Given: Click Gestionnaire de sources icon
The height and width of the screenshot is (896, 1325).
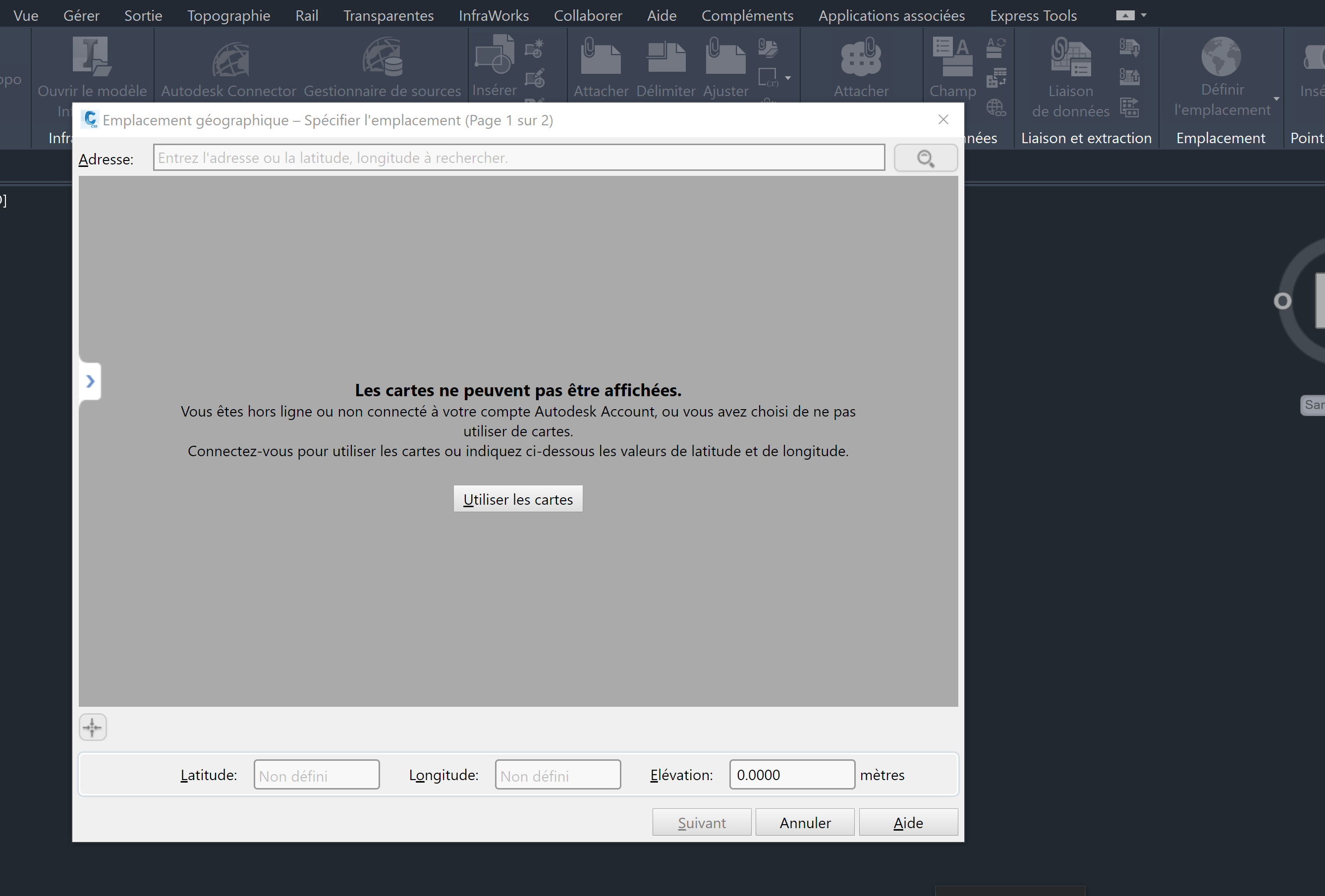Looking at the screenshot, I should pos(383,57).
